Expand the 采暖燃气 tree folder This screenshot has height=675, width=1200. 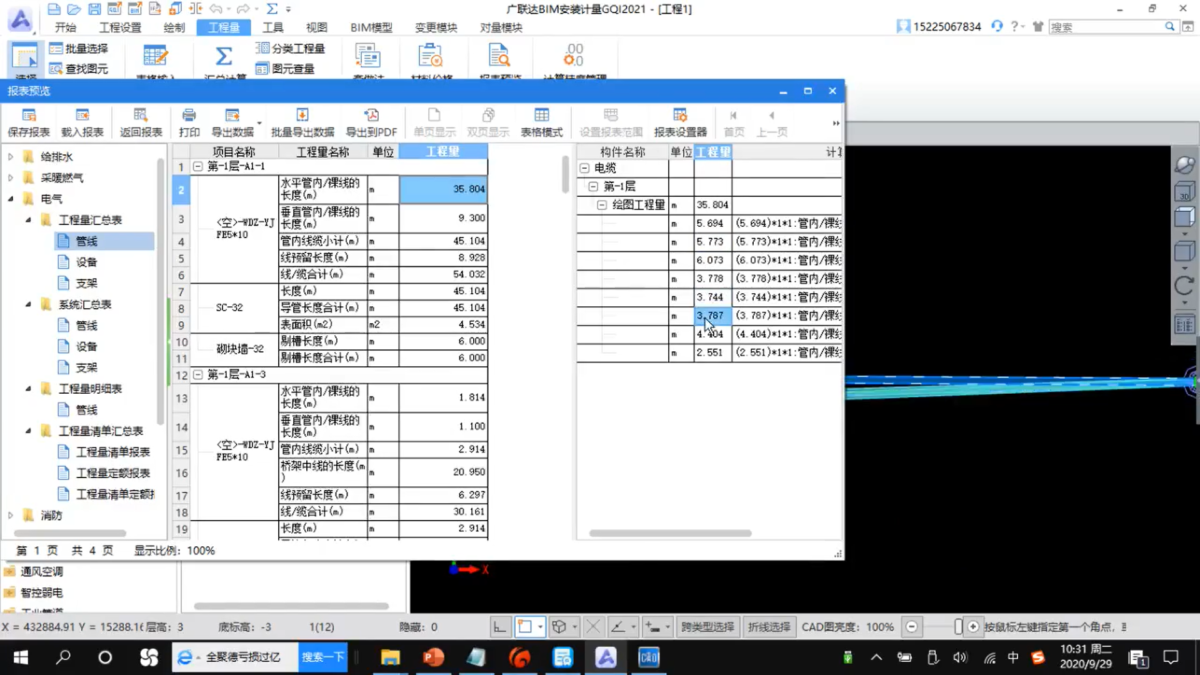pos(11,178)
